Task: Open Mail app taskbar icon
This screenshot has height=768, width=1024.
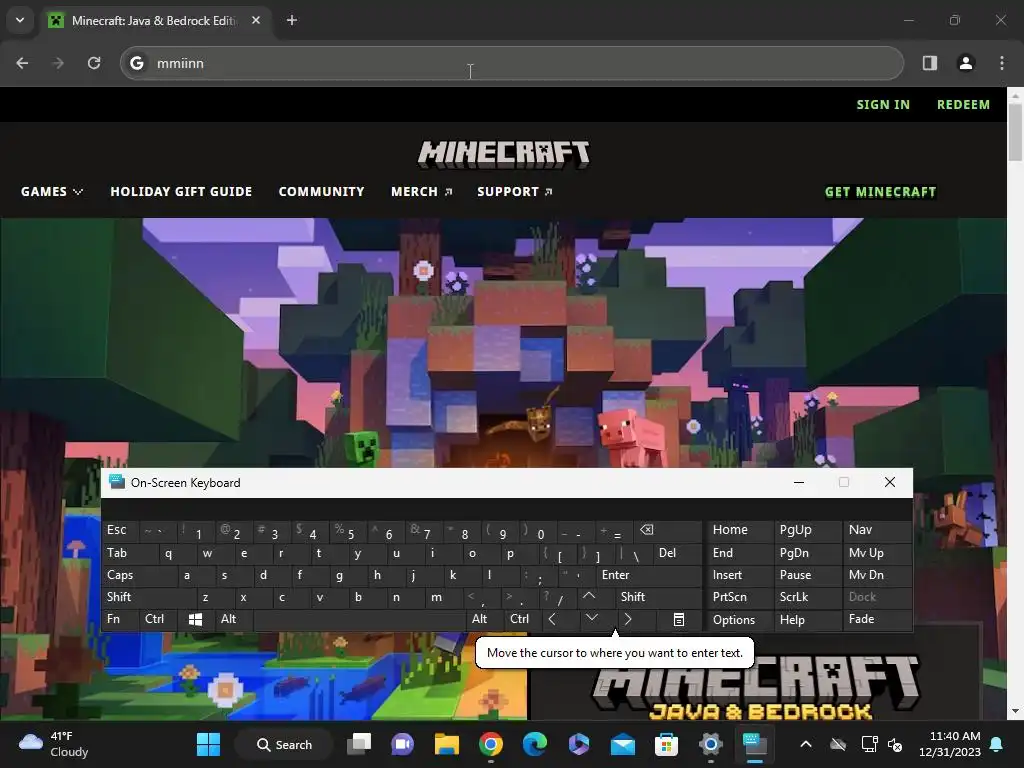Action: 622,744
